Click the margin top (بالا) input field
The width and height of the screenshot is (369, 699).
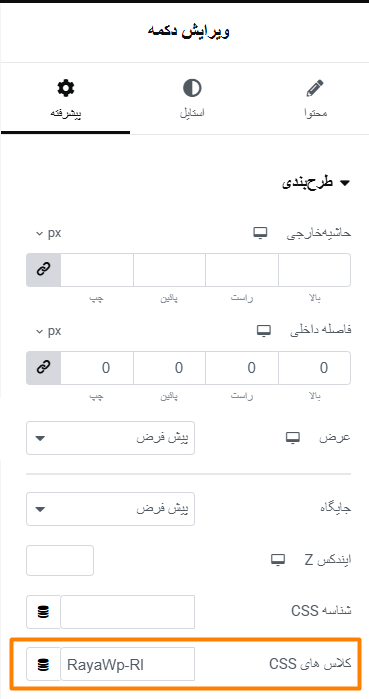click(x=314, y=270)
